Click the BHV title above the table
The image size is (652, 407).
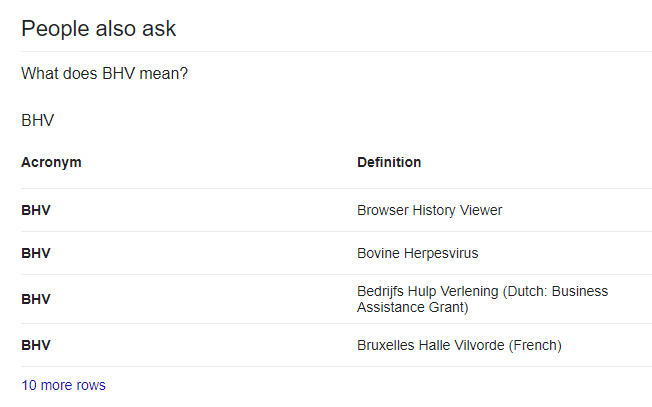(x=37, y=121)
